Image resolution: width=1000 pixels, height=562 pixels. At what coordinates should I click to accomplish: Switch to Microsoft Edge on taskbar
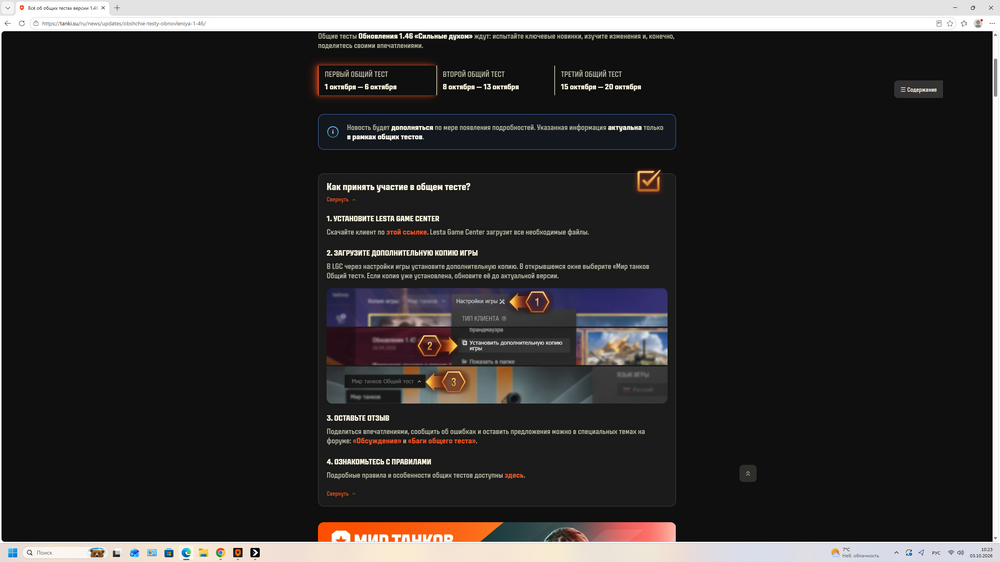(x=186, y=553)
